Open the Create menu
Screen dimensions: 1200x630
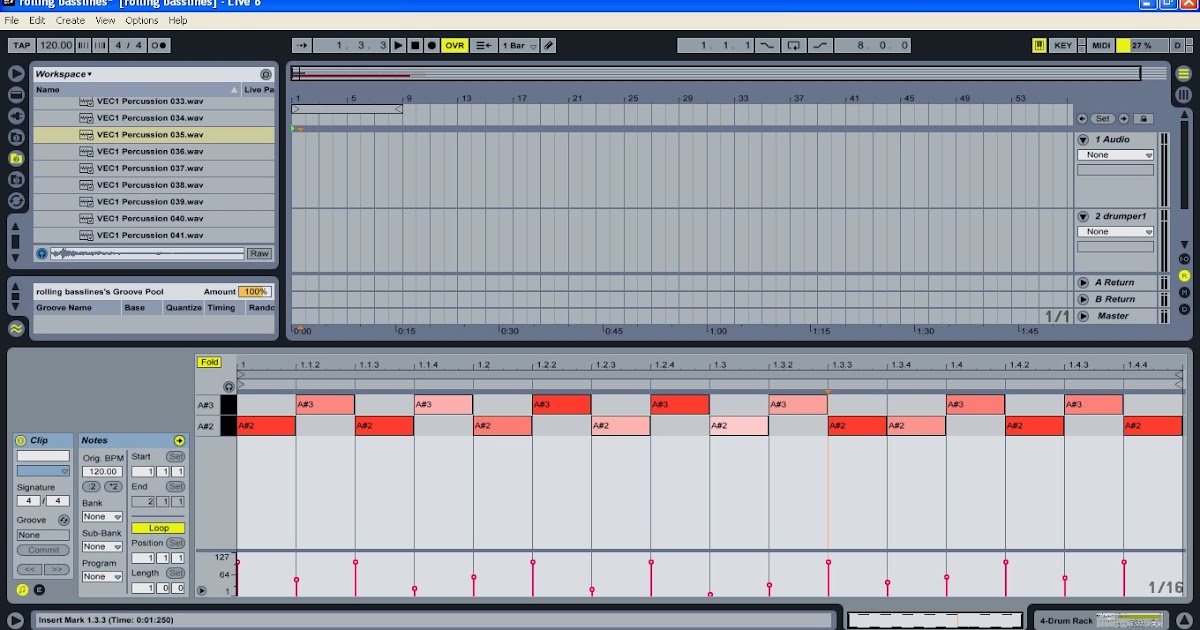pyautogui.click(x=70, y=19)
